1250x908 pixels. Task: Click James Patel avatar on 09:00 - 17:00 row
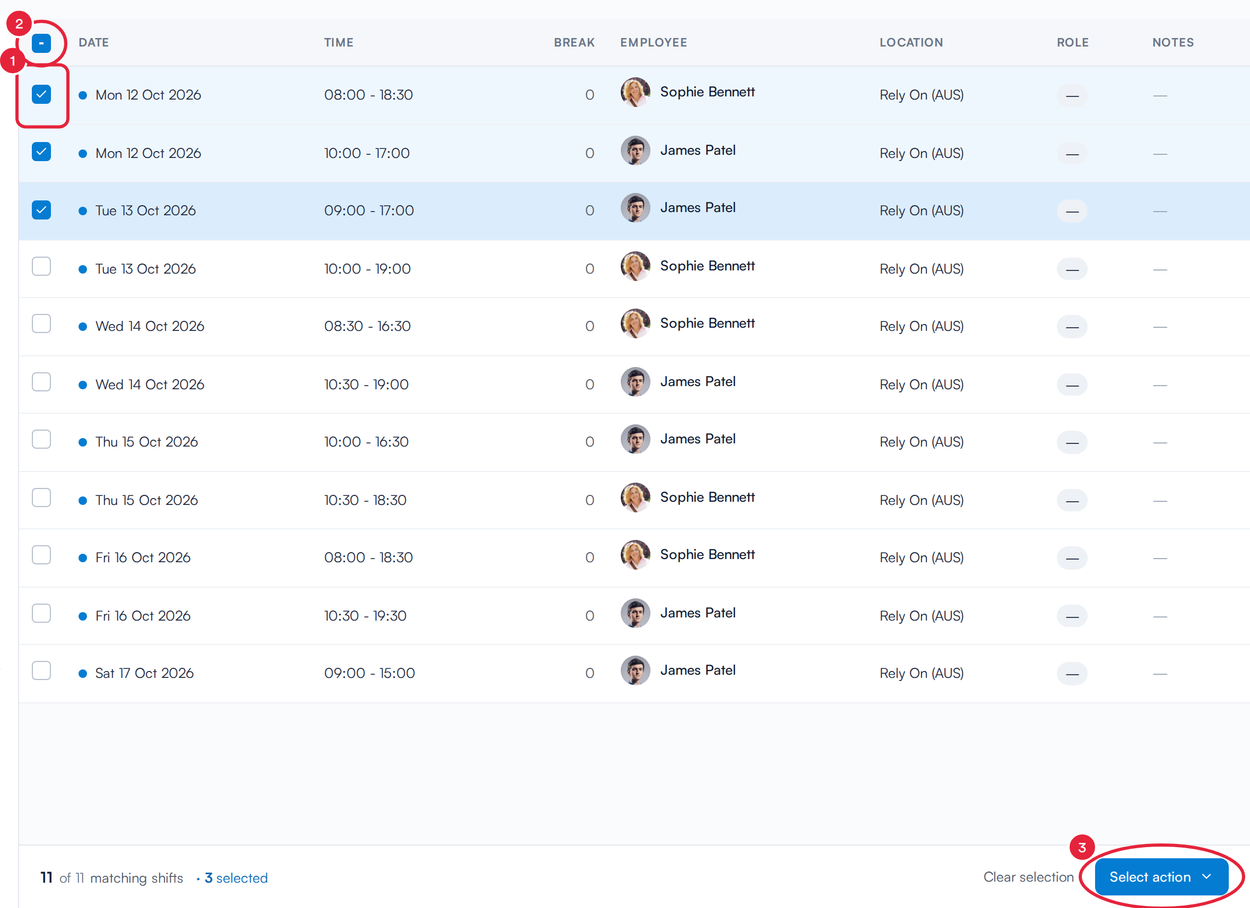tap(635, 208)
